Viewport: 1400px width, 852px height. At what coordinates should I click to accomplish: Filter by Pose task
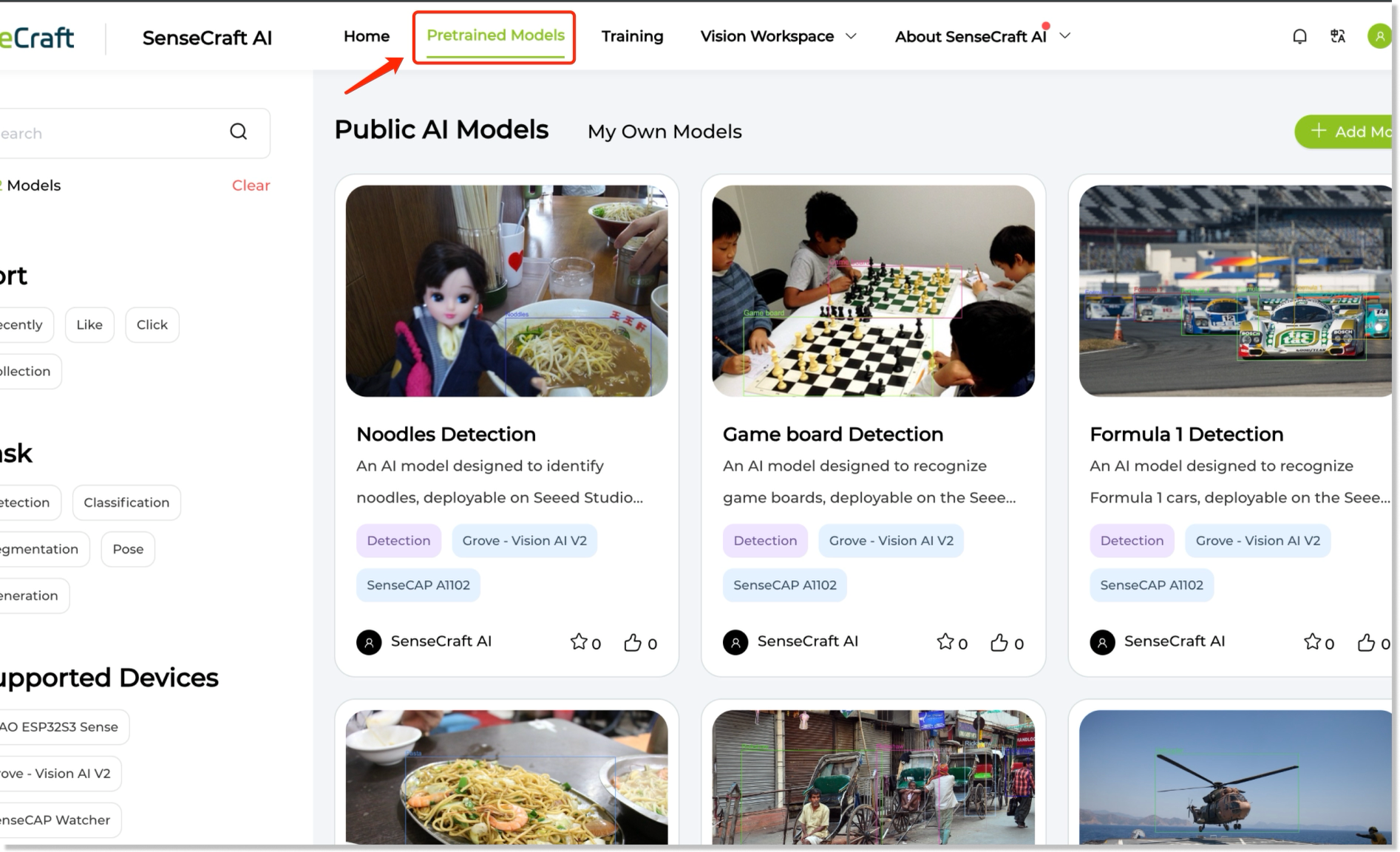pos(128,549)
